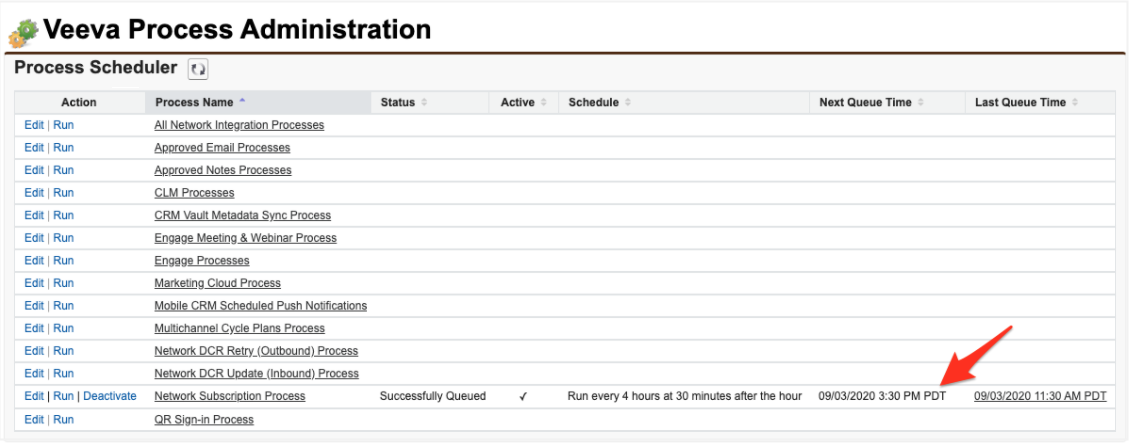Edit CRM Vault Metadata Sync Process

(34, 215)
